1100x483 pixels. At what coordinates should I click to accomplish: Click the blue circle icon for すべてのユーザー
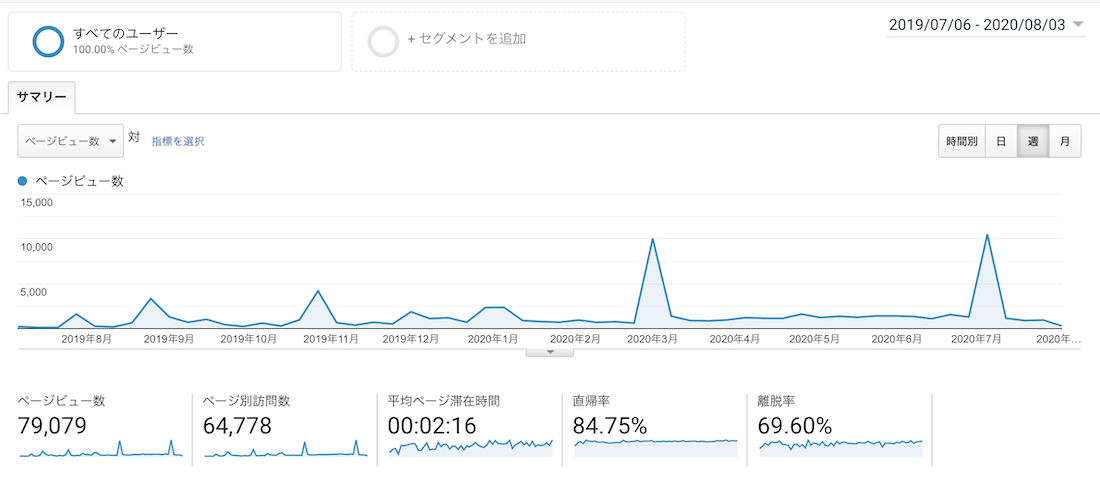coord(47,41)
